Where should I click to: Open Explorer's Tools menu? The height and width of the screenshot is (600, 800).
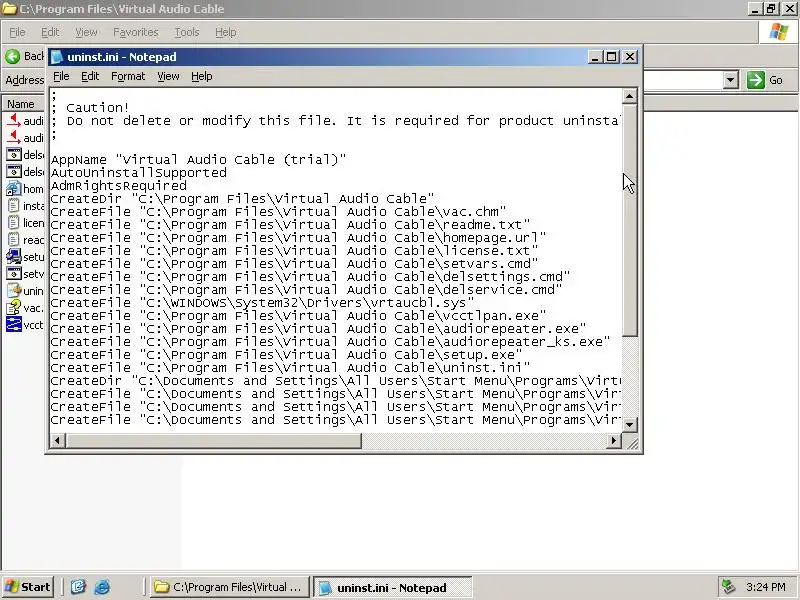(x=187, y=32)
